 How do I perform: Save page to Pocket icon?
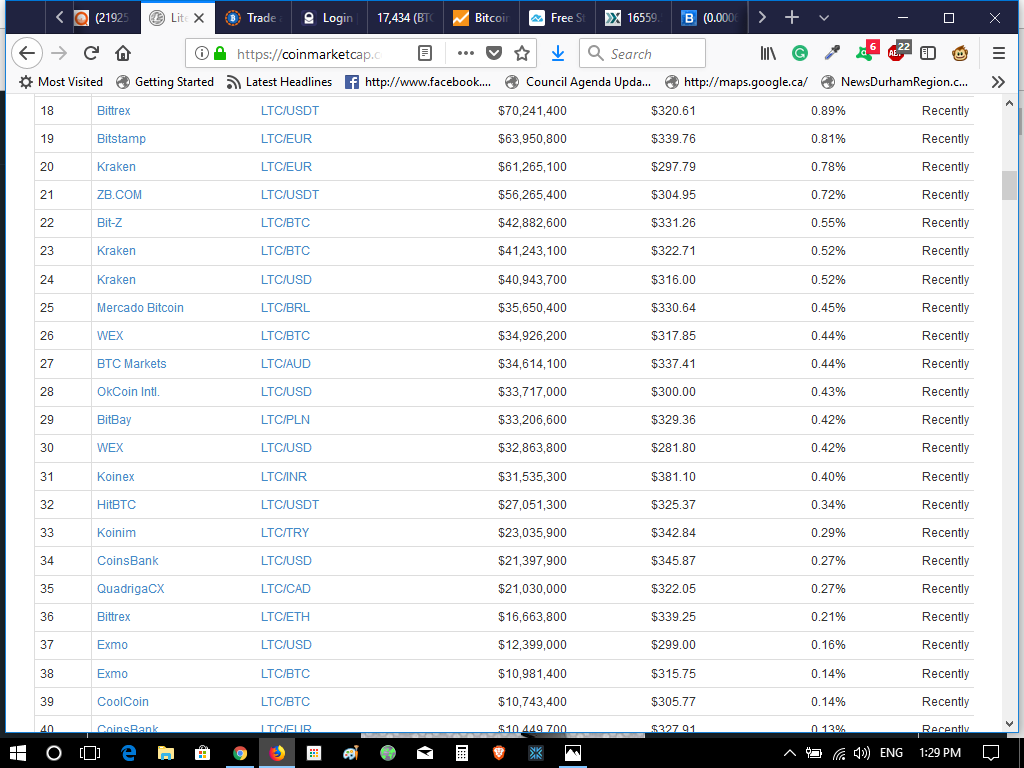point(494,54)
